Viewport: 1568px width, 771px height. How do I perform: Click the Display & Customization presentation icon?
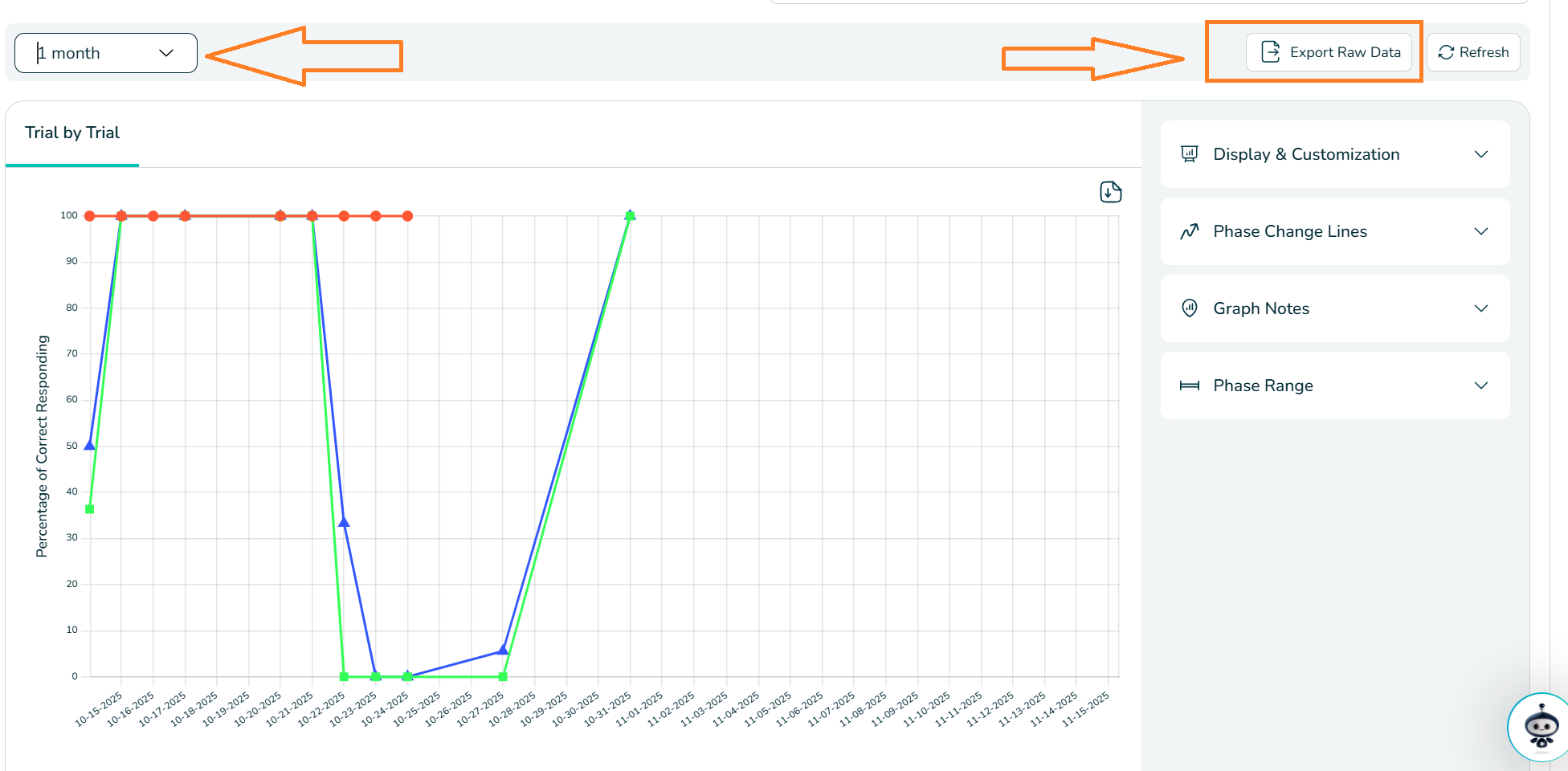coord(1190,154)
